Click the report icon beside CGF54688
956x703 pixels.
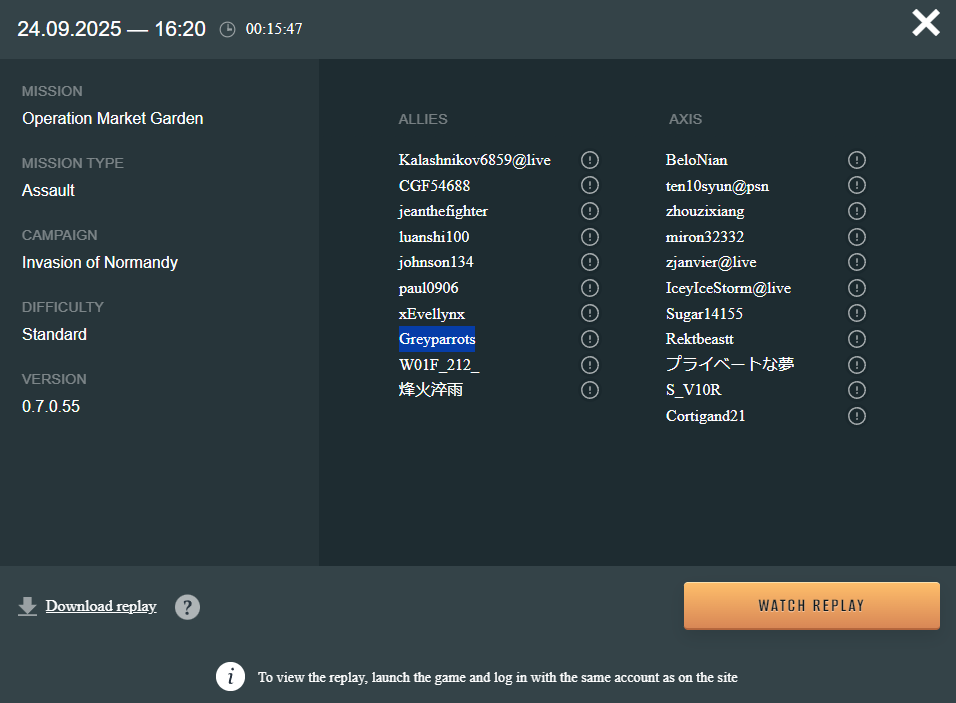coord(590,186)
